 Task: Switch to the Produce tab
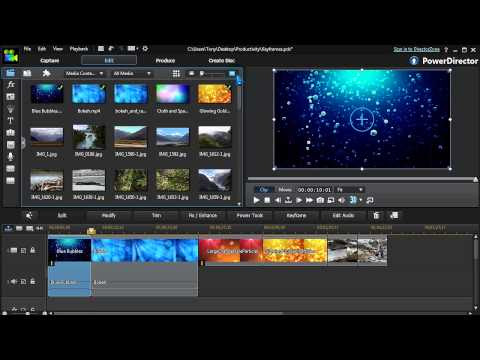pyautogui.click(x=165, y=61)
